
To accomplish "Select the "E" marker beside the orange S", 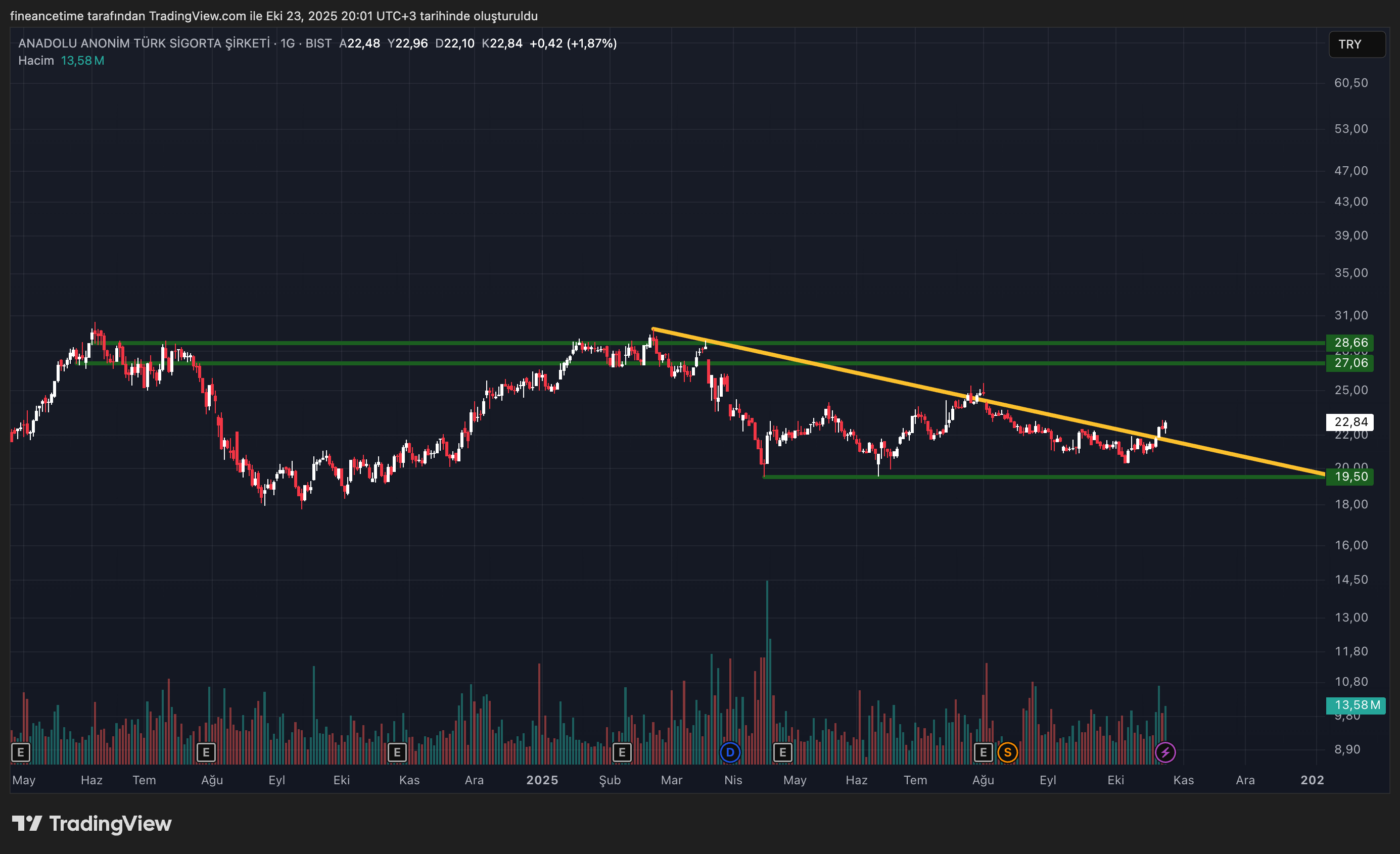I will (x=983, y=753).
